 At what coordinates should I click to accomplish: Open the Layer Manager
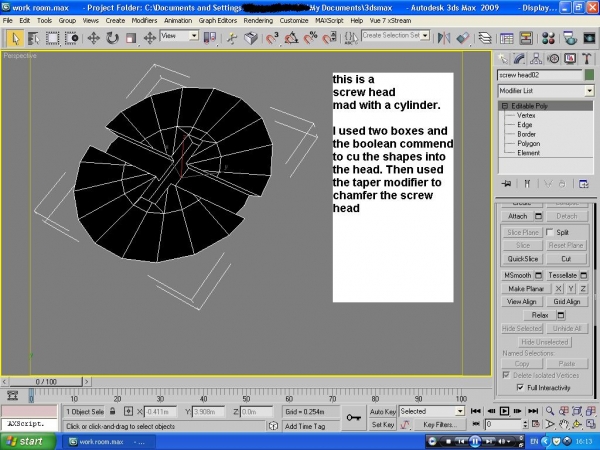(x=485, y=38)
